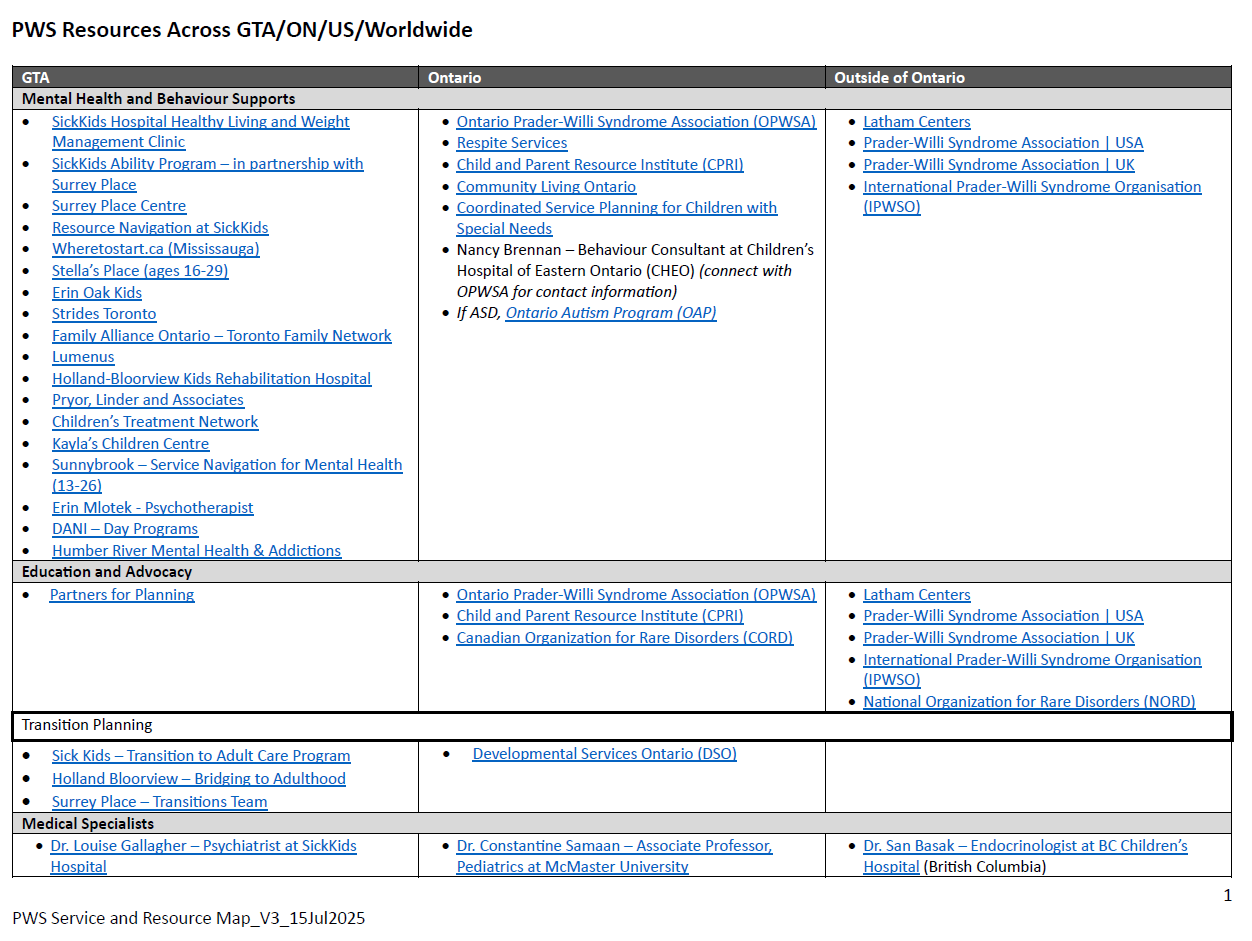The width and height of the screenshot is (1252, 941).
Task: Open Latham Centers link in Education and Advocacy section
Action: tap(917, 595)
